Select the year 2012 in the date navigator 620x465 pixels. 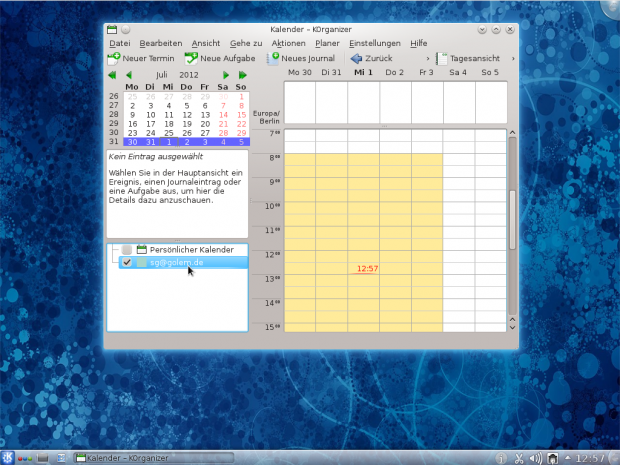point(189,75)
